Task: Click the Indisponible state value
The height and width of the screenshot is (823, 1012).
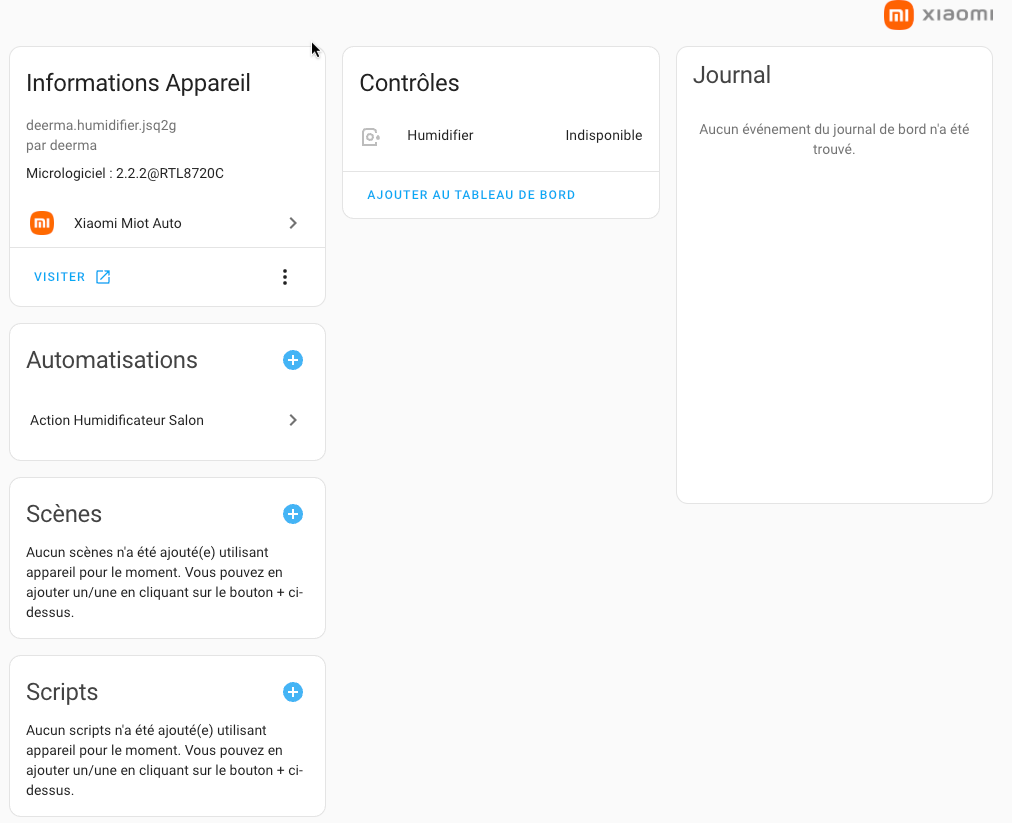Action: tap(603, 136)
